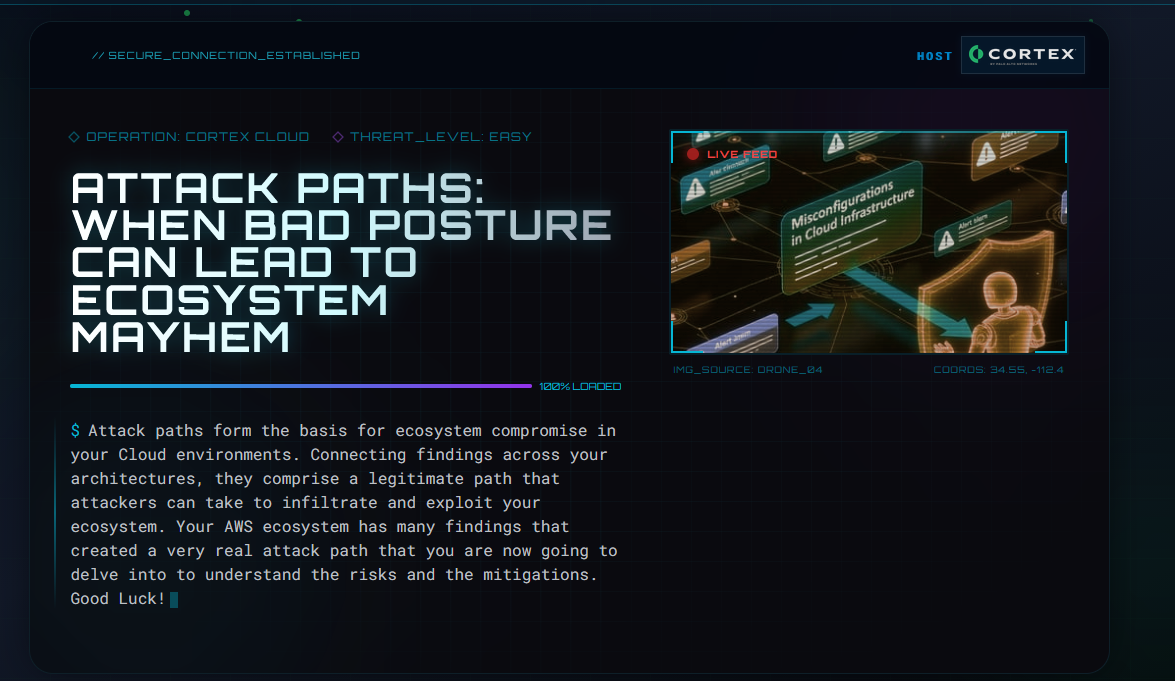The width and height of the screenshot is (1175, 681).
Task: Click the HOST label
Action: 934,56
